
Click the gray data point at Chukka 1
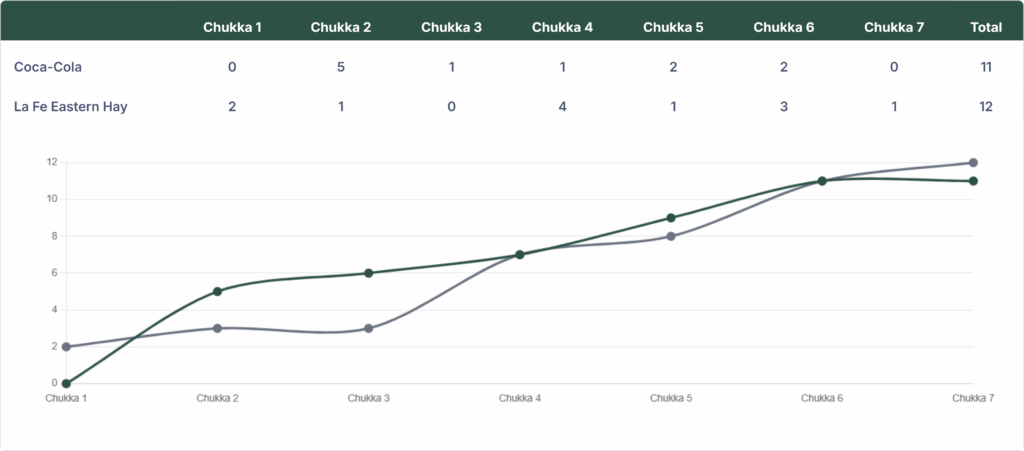[x=66, y=347]
